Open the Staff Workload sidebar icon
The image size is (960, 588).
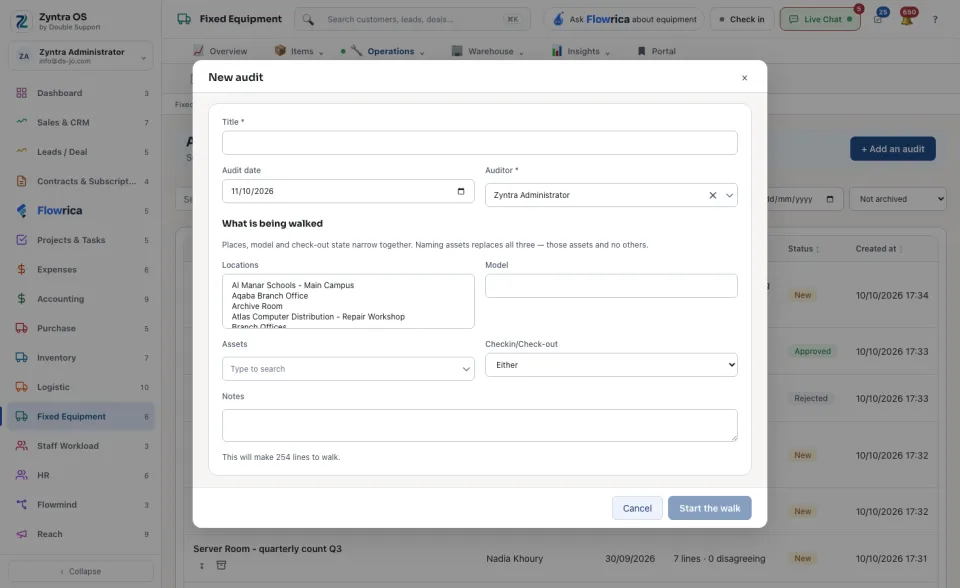tap(21, 446)
